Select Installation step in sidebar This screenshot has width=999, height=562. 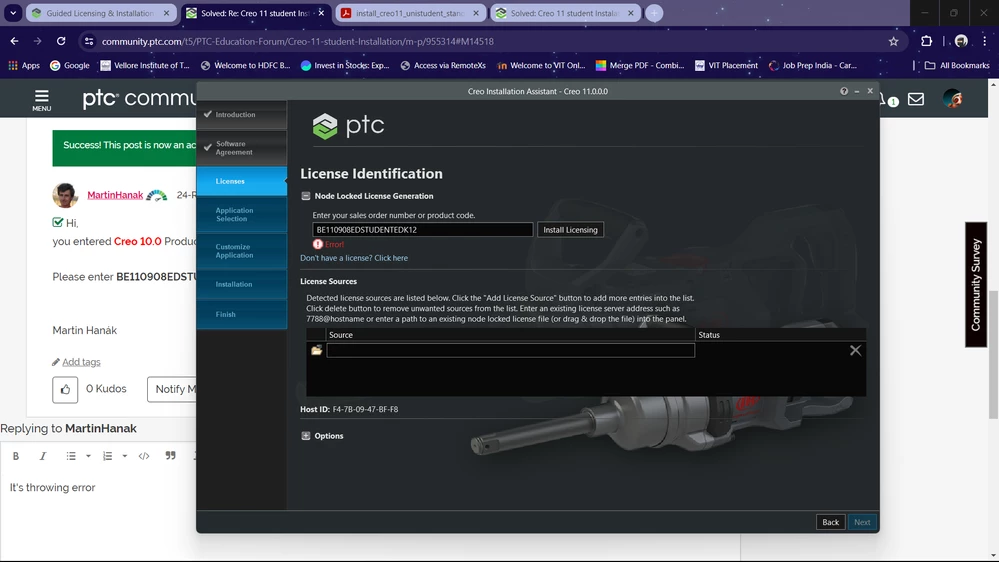click(x=241, y=284)
